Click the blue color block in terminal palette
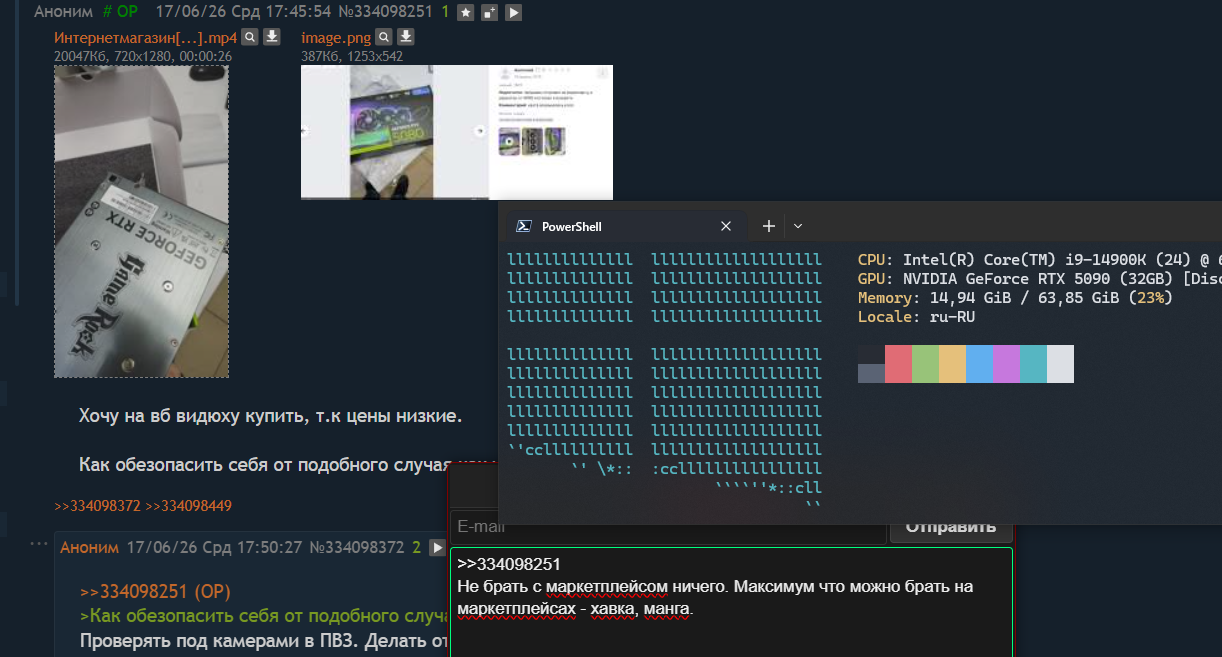The image size is (1222, 657). 979,364
